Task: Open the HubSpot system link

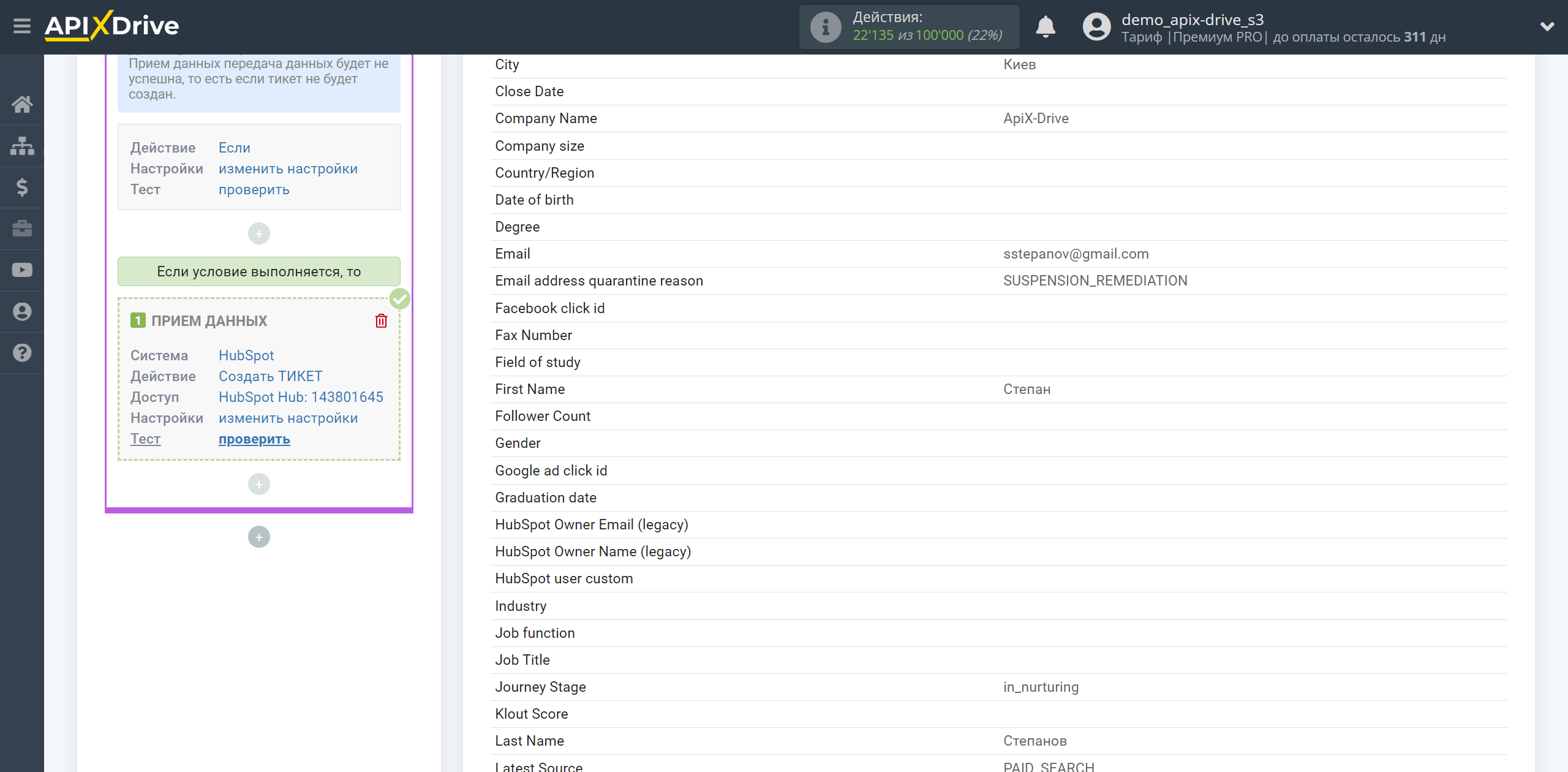Action: click(x=246, y=355)
